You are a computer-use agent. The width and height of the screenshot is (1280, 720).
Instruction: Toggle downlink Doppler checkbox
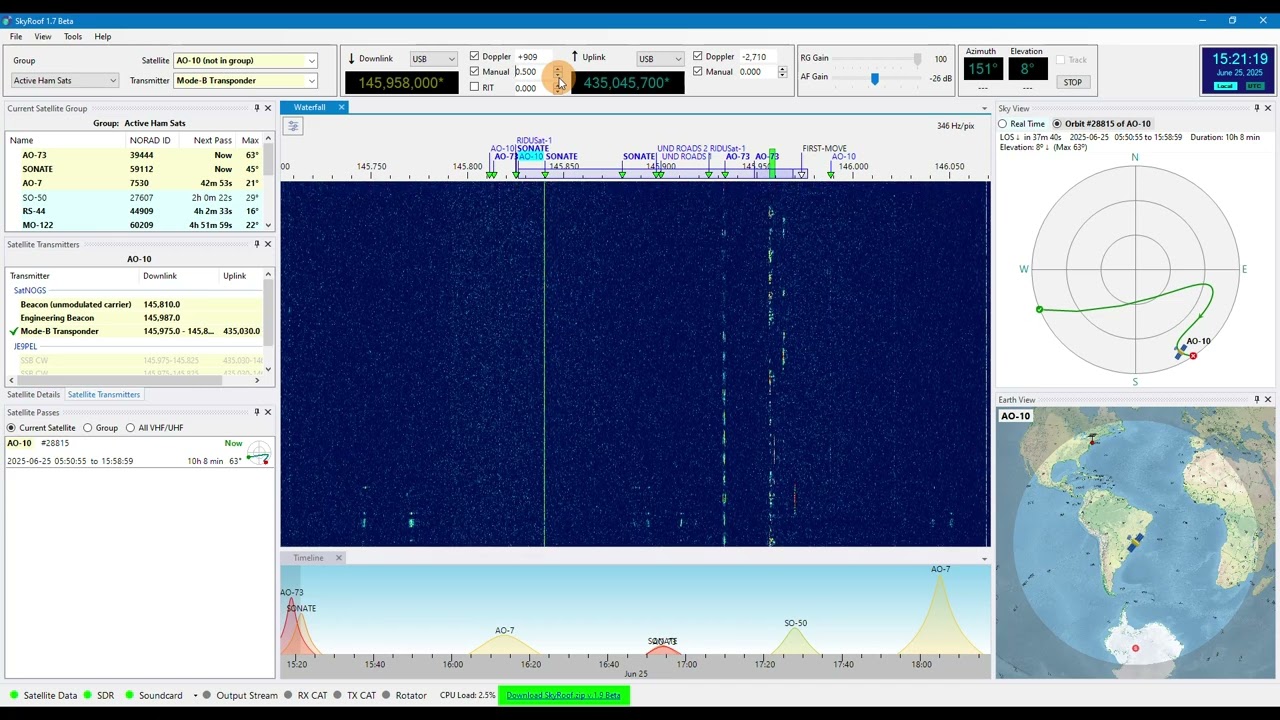pyautogui.click(x=474, y=57)
